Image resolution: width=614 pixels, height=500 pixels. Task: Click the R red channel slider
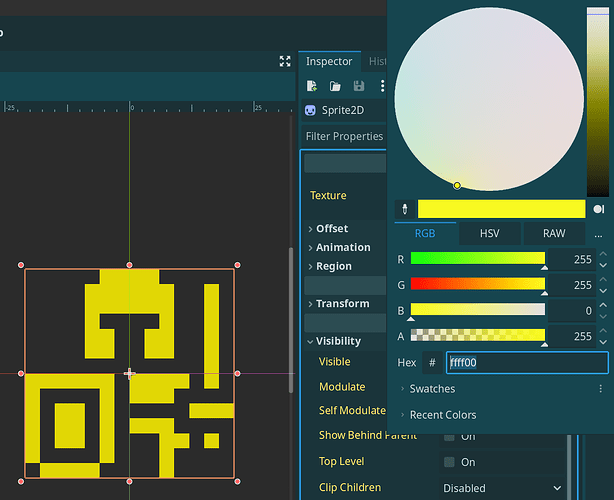pyautogui.click(x=478, y=258)
